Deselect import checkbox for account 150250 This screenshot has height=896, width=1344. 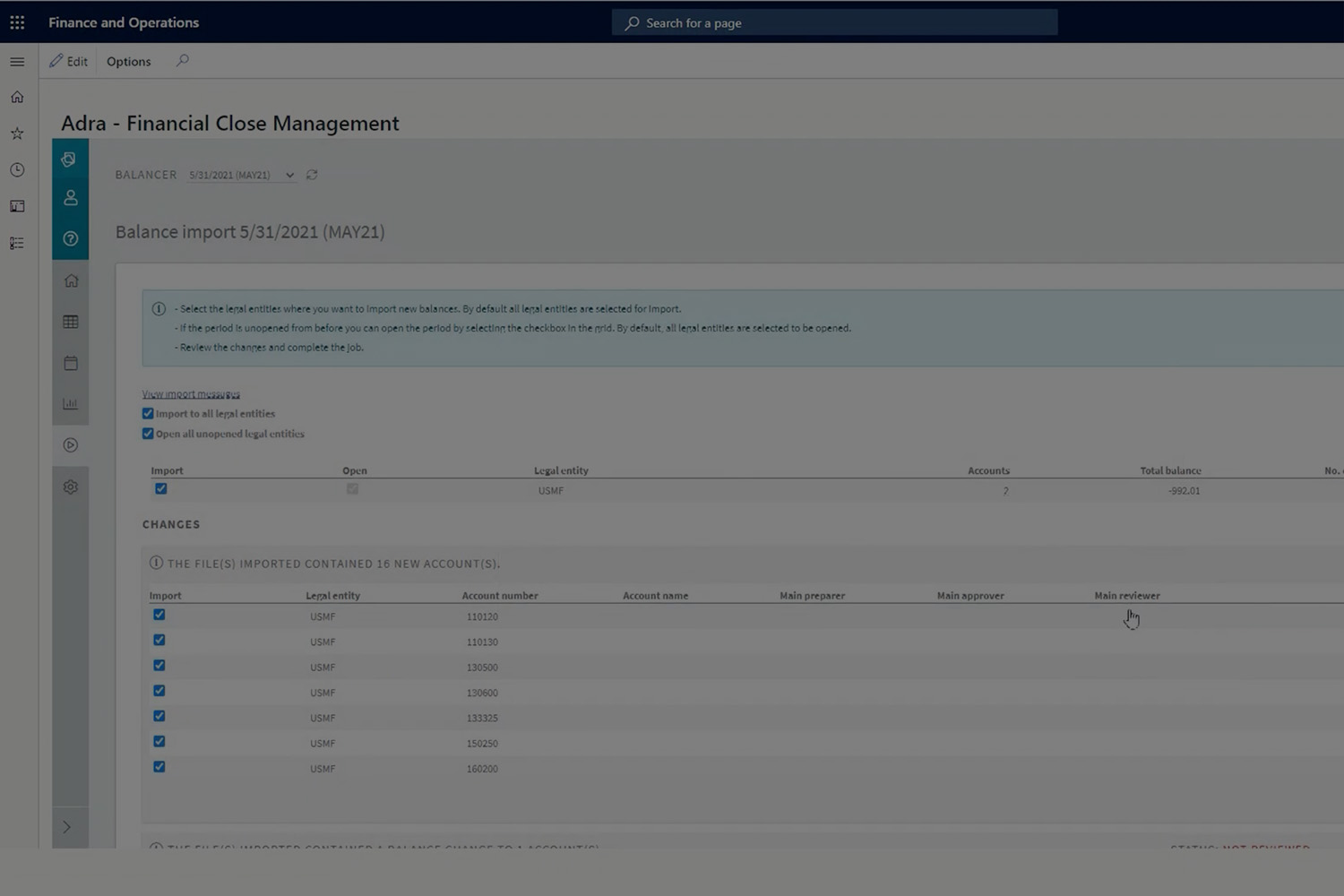click(159, 741)
